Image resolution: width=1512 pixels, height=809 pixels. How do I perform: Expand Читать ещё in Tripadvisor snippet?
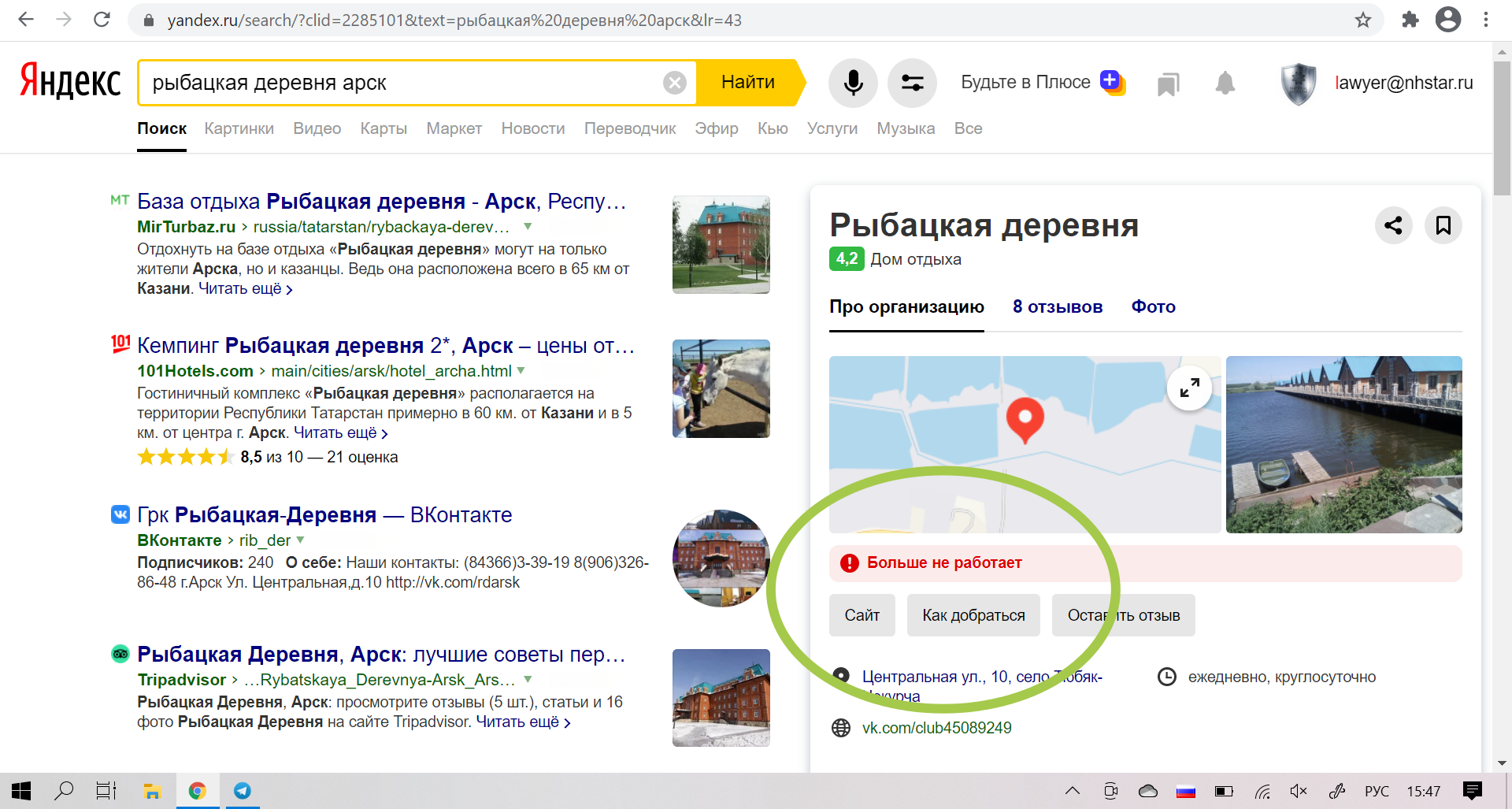(x=524, y=722)
